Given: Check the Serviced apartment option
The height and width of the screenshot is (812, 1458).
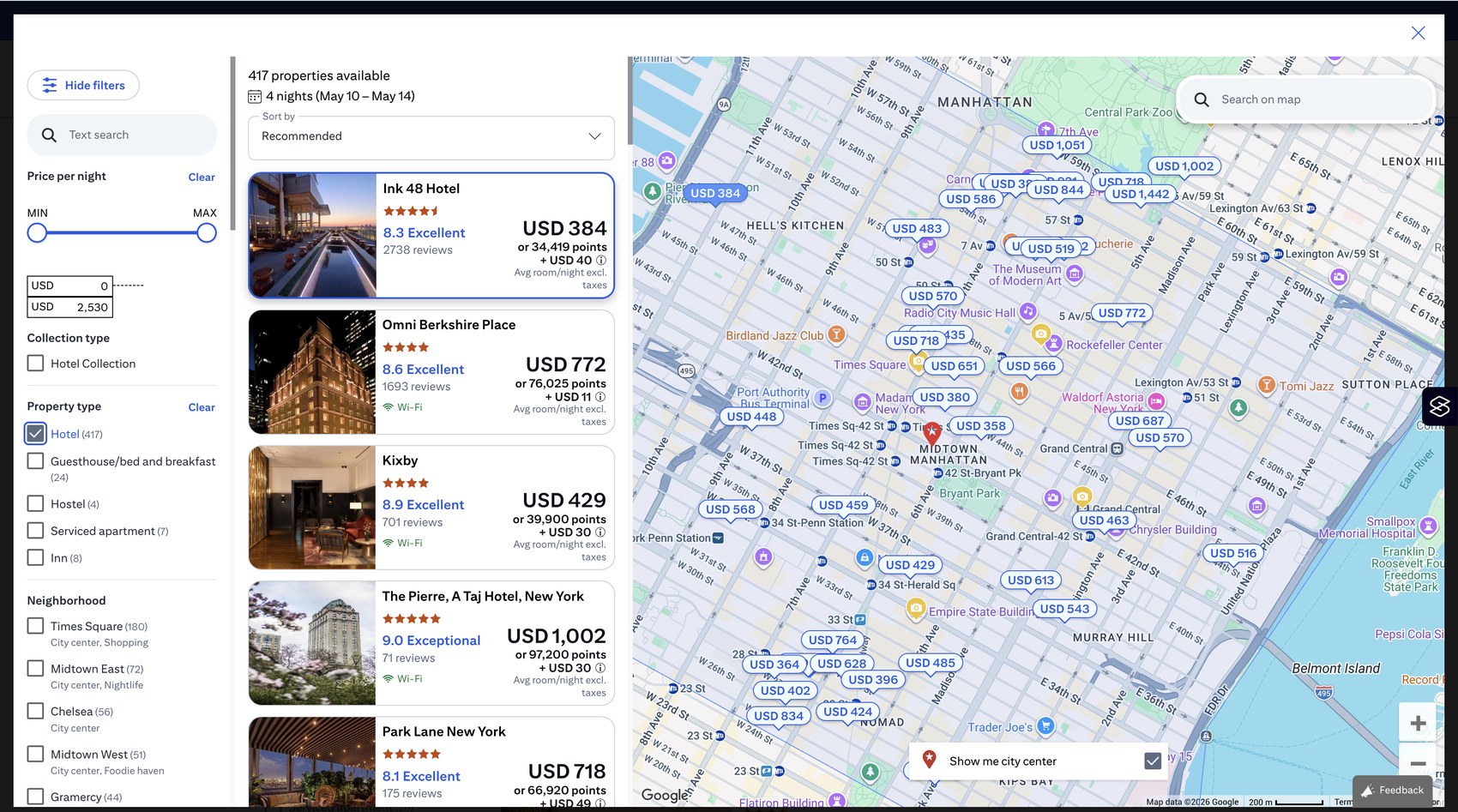Looking at the screenshot, I should (x=35, y=530).
